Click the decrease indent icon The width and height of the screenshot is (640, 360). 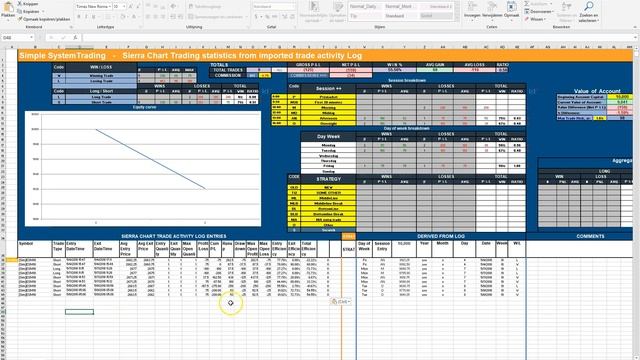click(173, 17)
